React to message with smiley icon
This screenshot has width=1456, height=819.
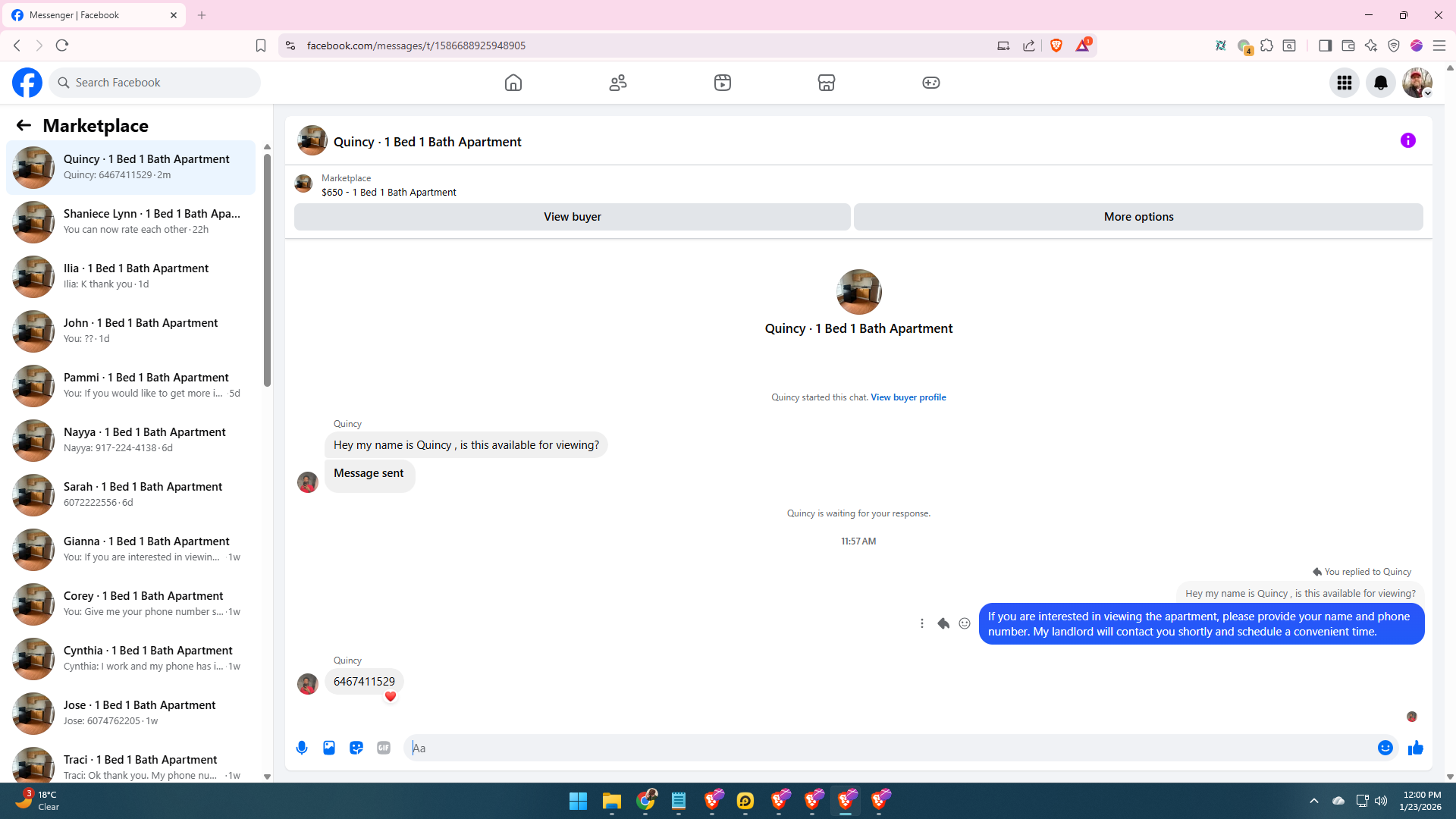965,623
